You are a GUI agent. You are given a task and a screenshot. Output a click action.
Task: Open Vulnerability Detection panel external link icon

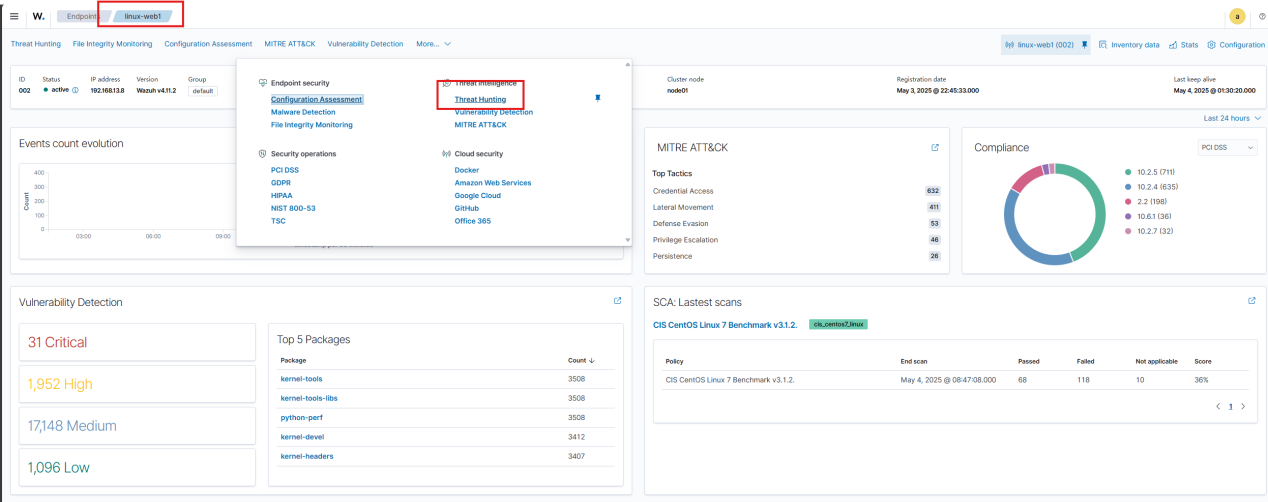tap(617, 300)
